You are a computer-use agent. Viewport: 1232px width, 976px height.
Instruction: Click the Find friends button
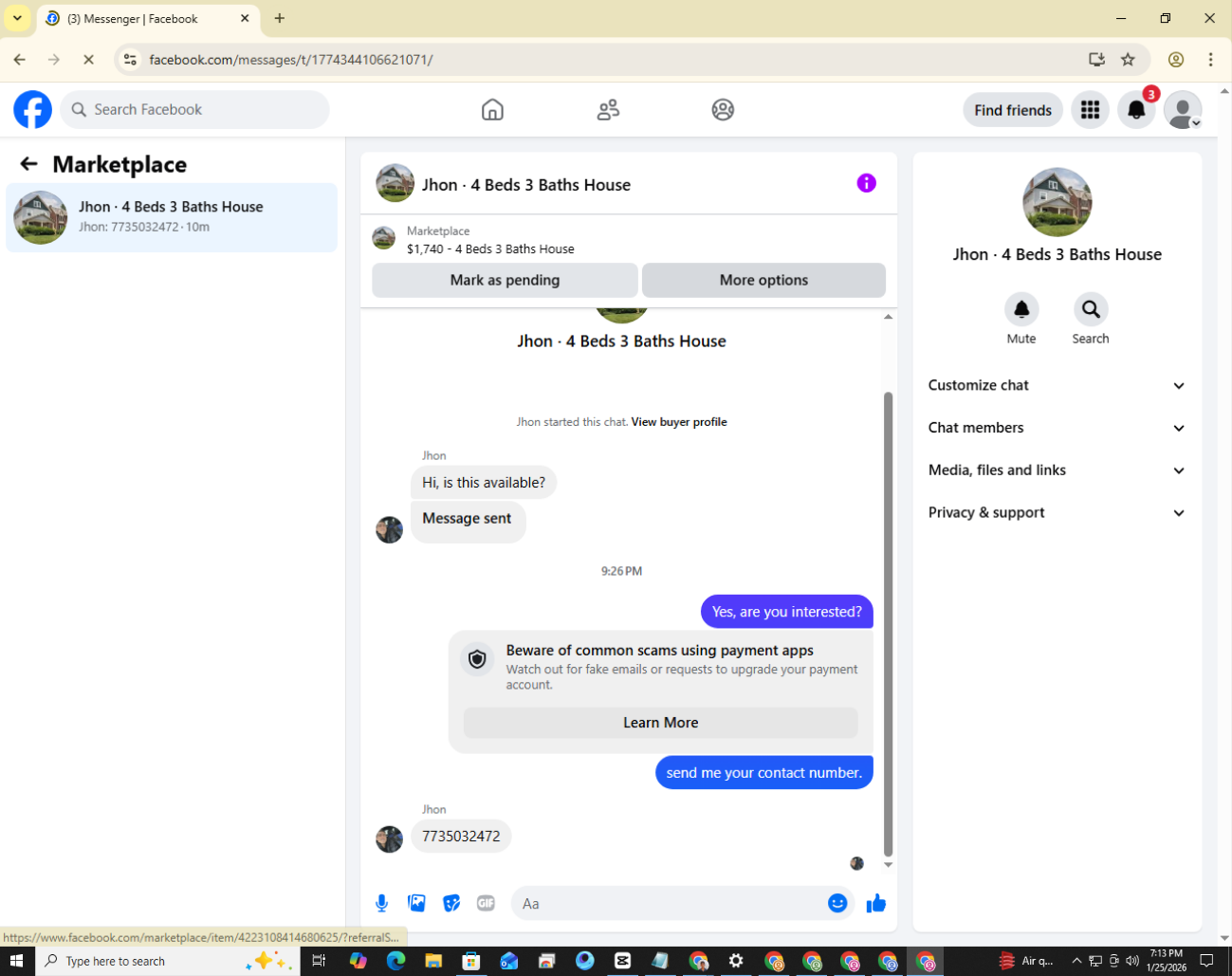1013,110
